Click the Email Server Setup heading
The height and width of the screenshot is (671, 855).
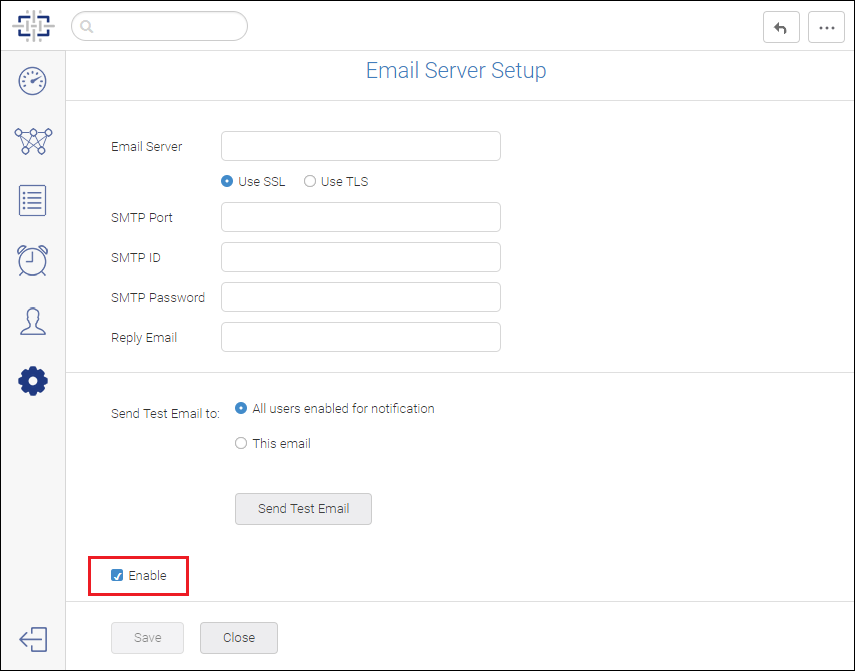pyautogui.click(x=456, y=70)
